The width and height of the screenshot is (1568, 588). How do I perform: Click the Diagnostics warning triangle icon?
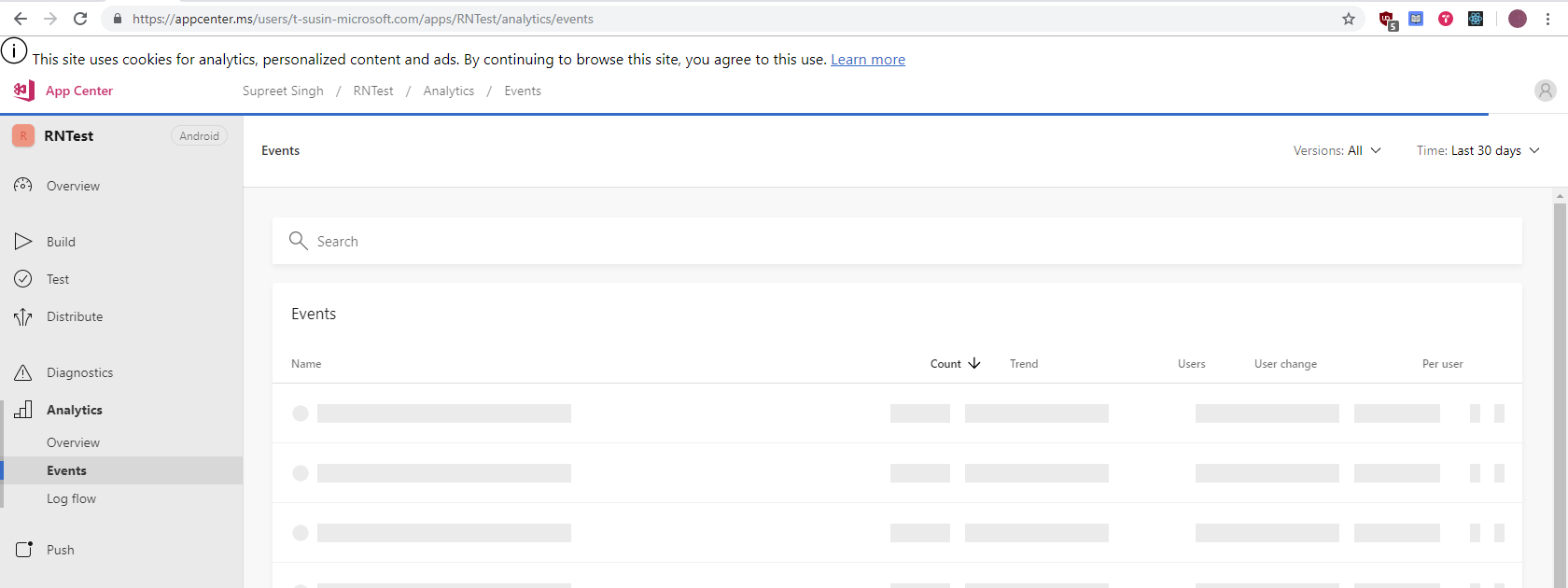click(x=23, y=371)
